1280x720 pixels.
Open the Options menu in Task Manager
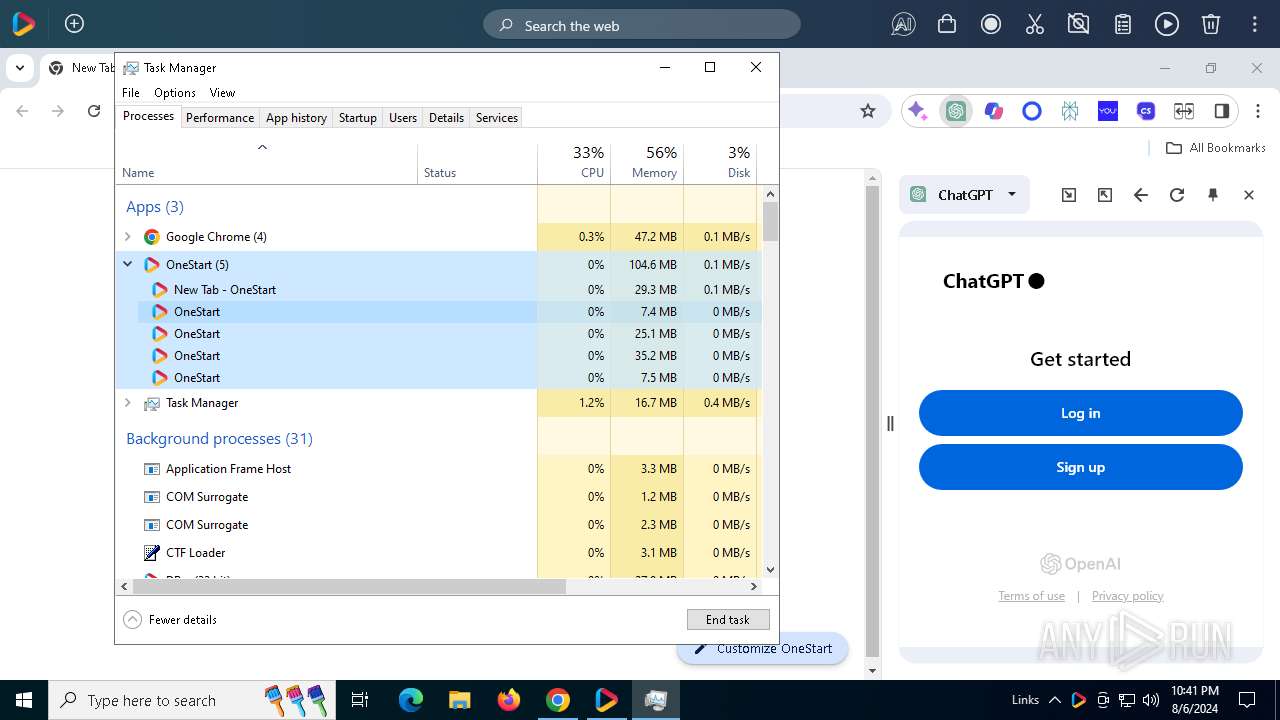pos(175,93)
